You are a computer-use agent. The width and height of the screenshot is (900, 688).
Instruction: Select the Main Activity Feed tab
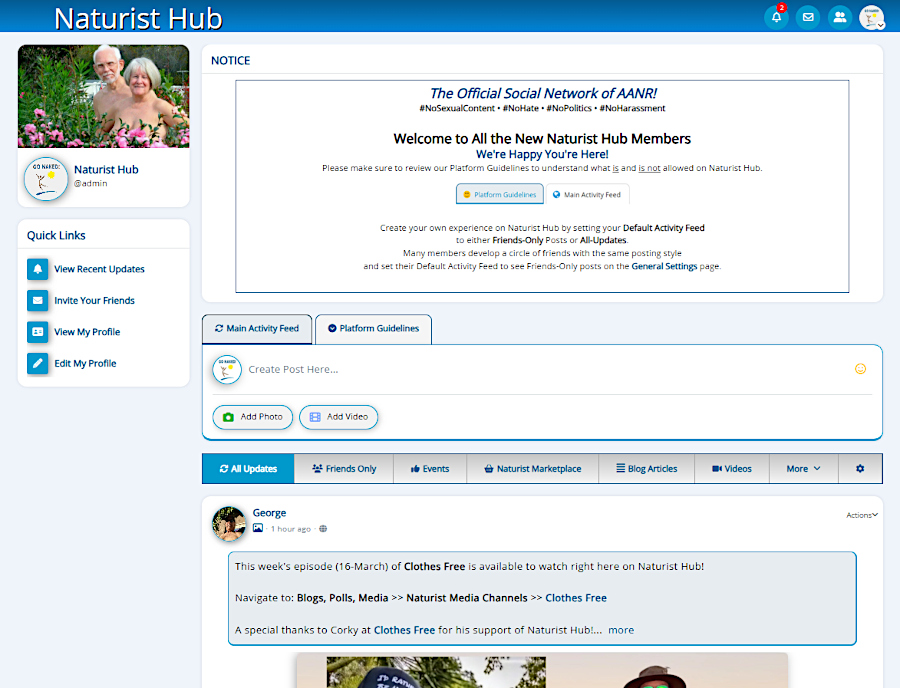[x=257, y=328]
